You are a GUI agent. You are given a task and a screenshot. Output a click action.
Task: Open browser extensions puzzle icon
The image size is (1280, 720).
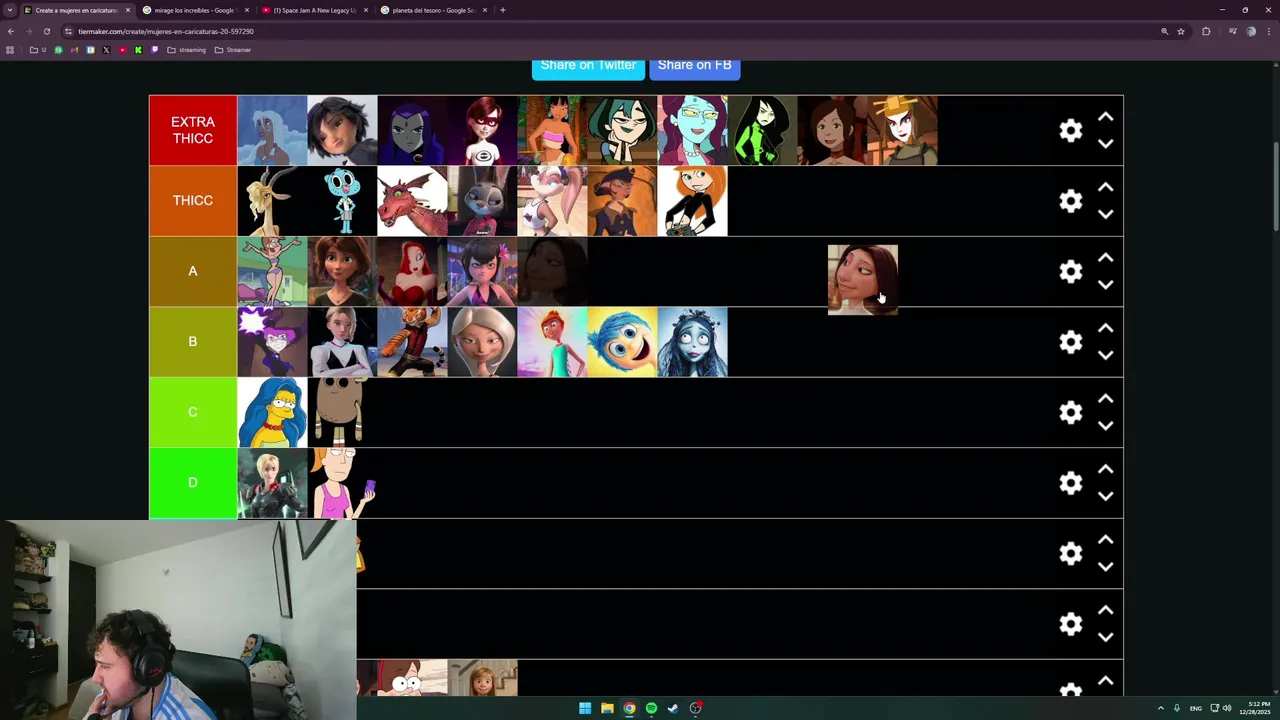tap(1206, 31)
